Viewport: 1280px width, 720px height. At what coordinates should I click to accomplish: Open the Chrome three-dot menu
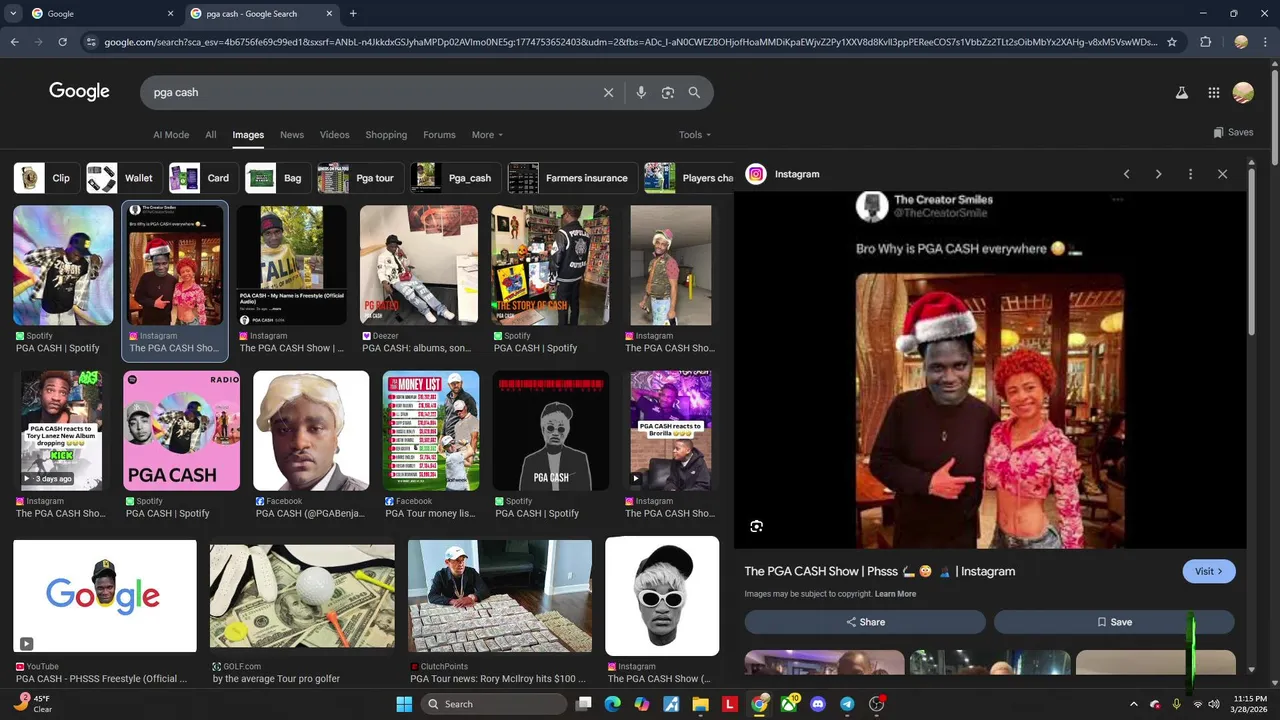[x=1265, y=42]
